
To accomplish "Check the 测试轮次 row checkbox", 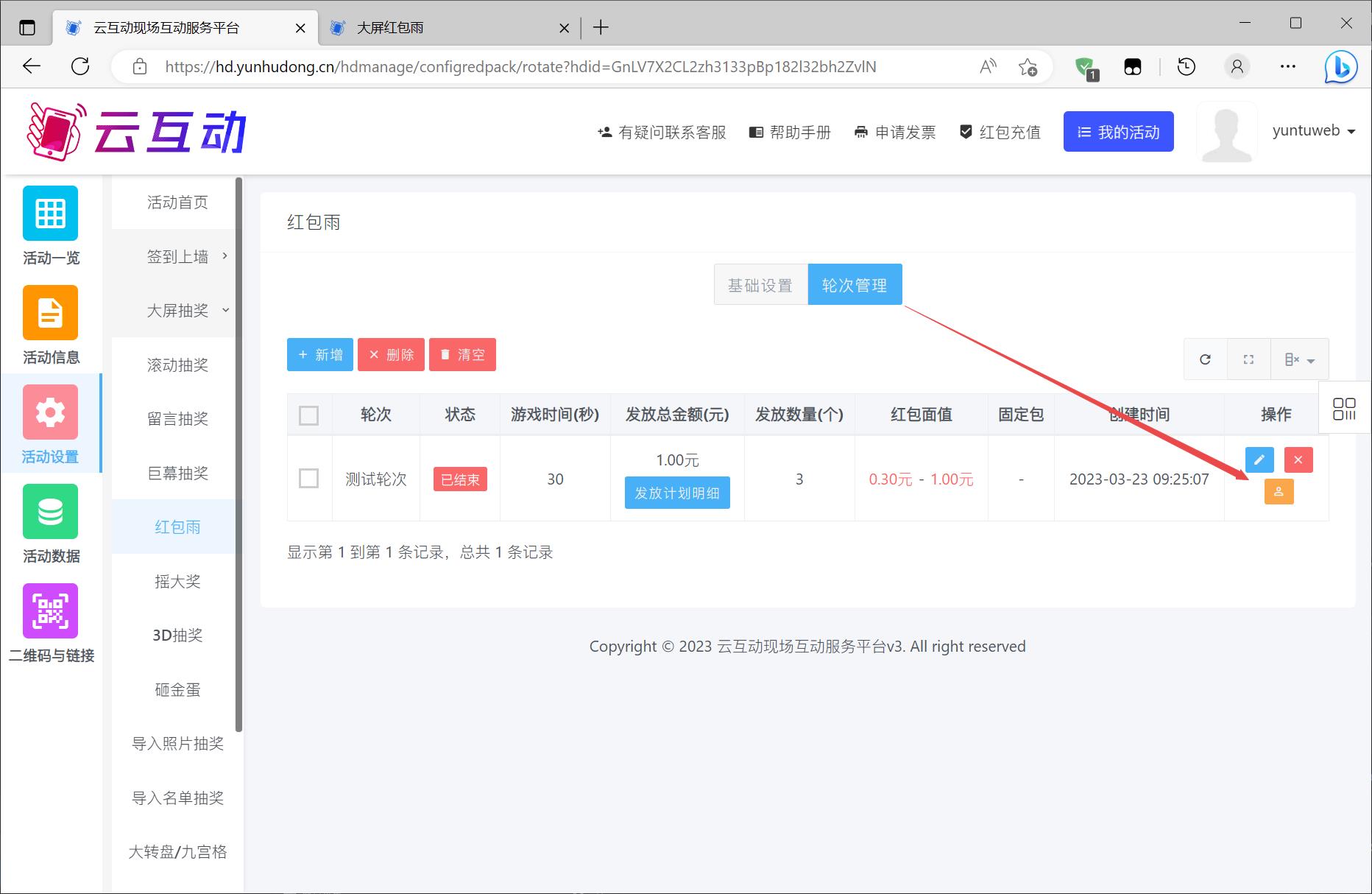I will 309,479.
